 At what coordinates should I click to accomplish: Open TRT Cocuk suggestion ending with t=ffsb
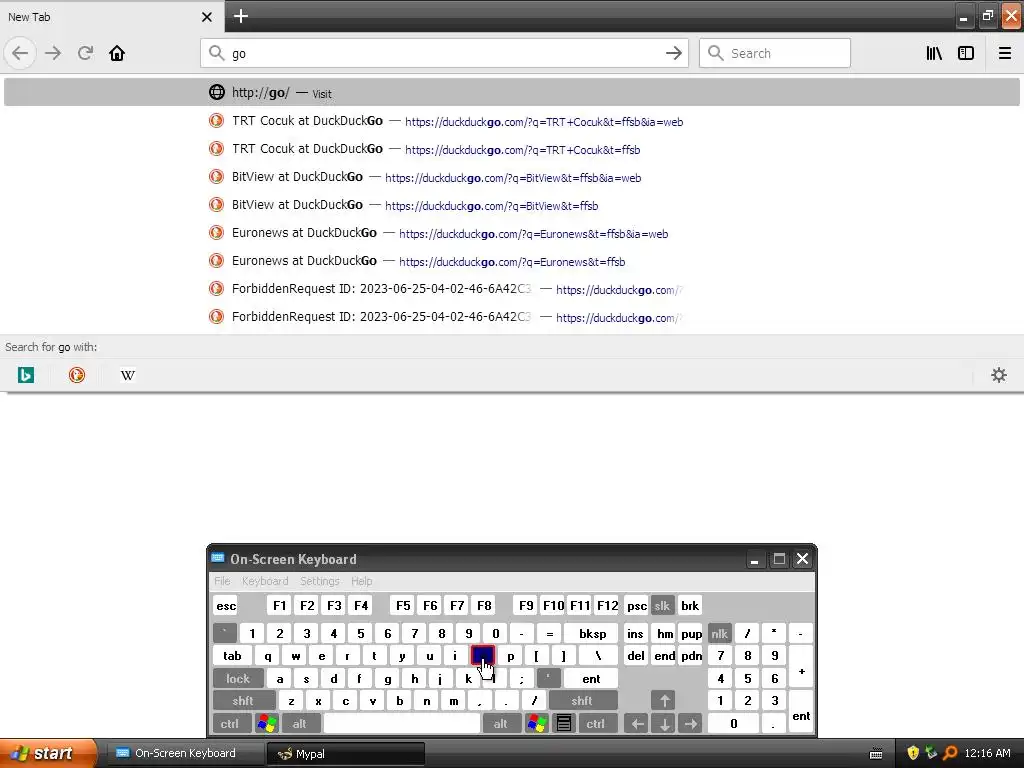tap(512, 149)
